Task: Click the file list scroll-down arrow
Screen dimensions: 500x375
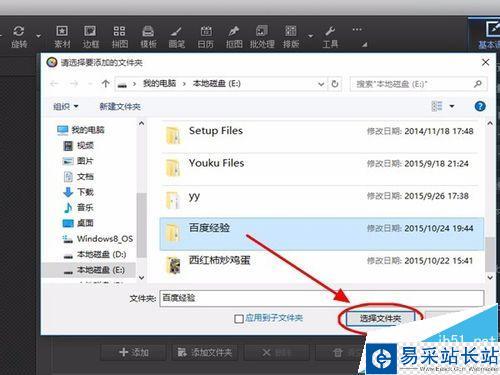Action: [490, 277]
